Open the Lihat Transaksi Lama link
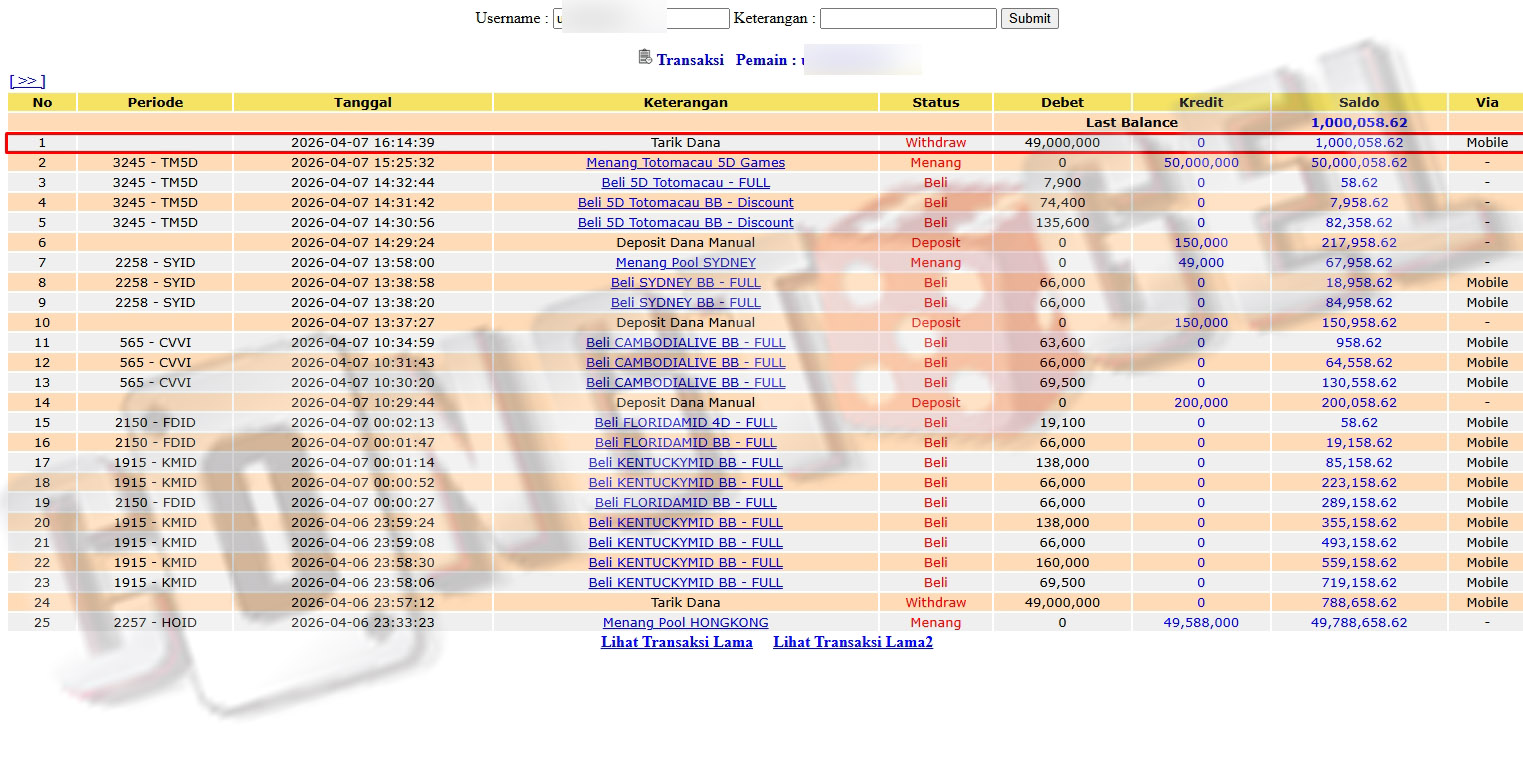1523x759 pixels. coord(677,642)
